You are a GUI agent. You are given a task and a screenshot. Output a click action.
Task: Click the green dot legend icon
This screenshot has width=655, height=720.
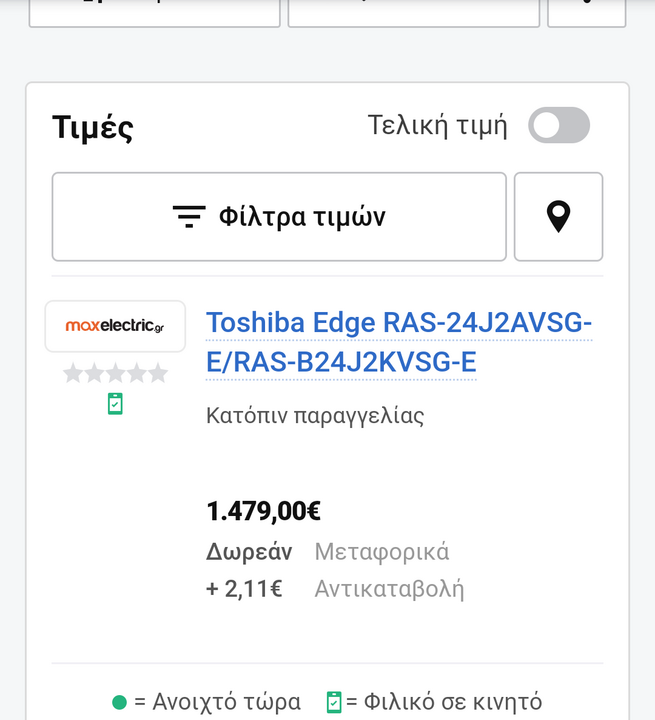click(x=120, y=702)
